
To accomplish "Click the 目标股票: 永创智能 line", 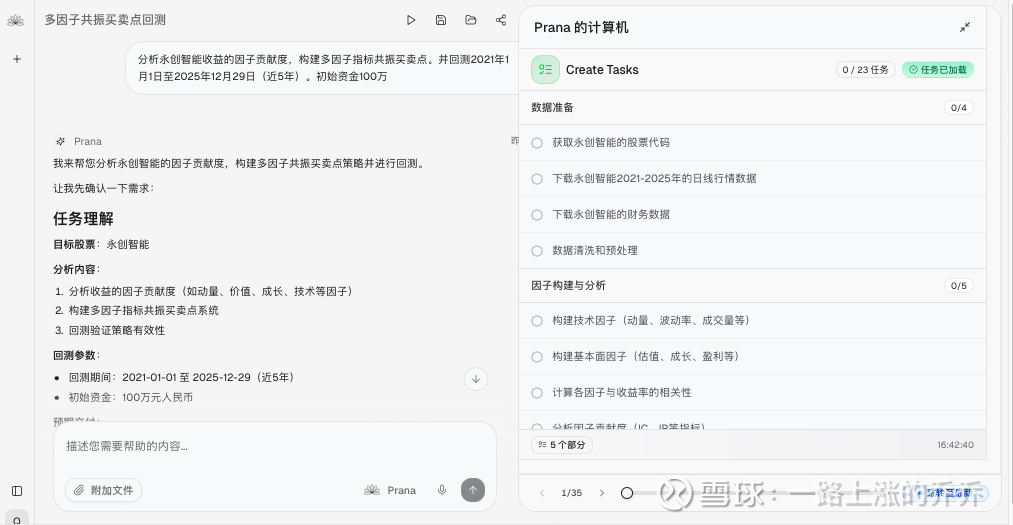I will click(101, 245).
